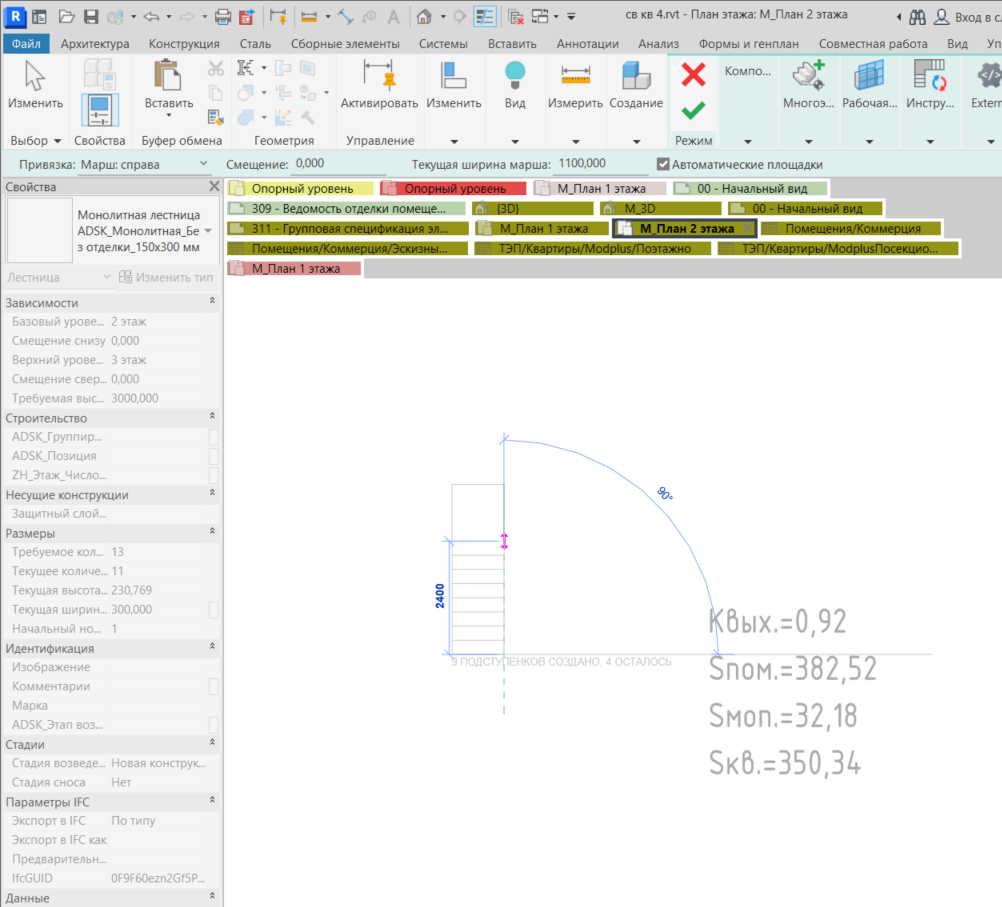The image size is (1002, 907).
Task: Collapse the Строительство section
Action: point(212,416)
